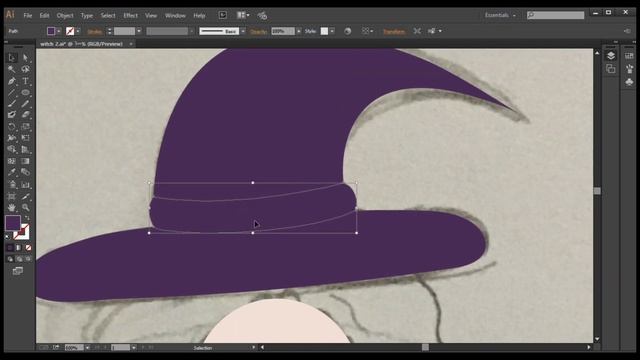Select the Perspective Grid tool
The image size is (640, 360).
(x=25, y=149)
